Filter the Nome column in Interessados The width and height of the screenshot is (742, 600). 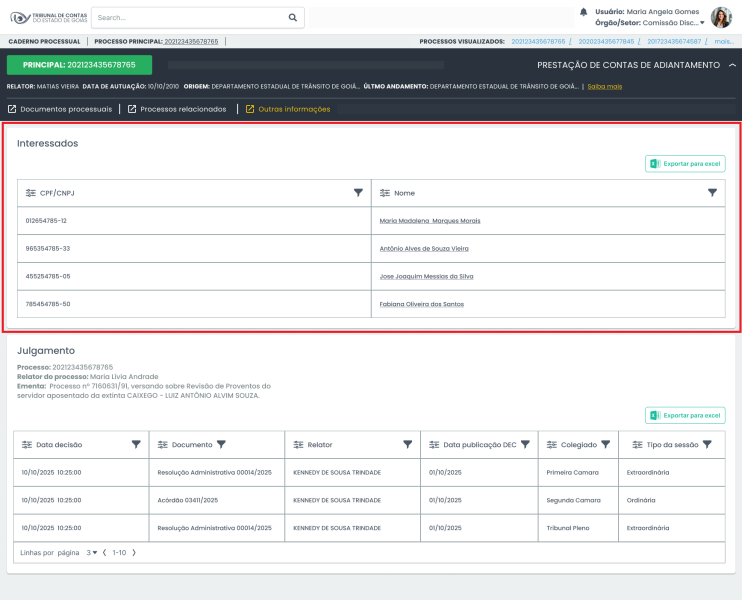(x=712, y=192)
